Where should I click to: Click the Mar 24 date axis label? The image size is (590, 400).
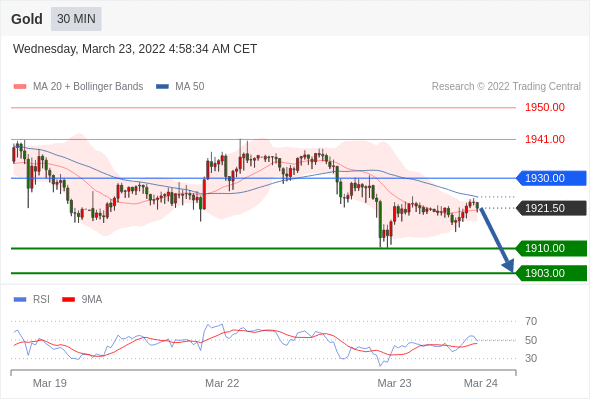pyautogui.click(x=481, y=383)
